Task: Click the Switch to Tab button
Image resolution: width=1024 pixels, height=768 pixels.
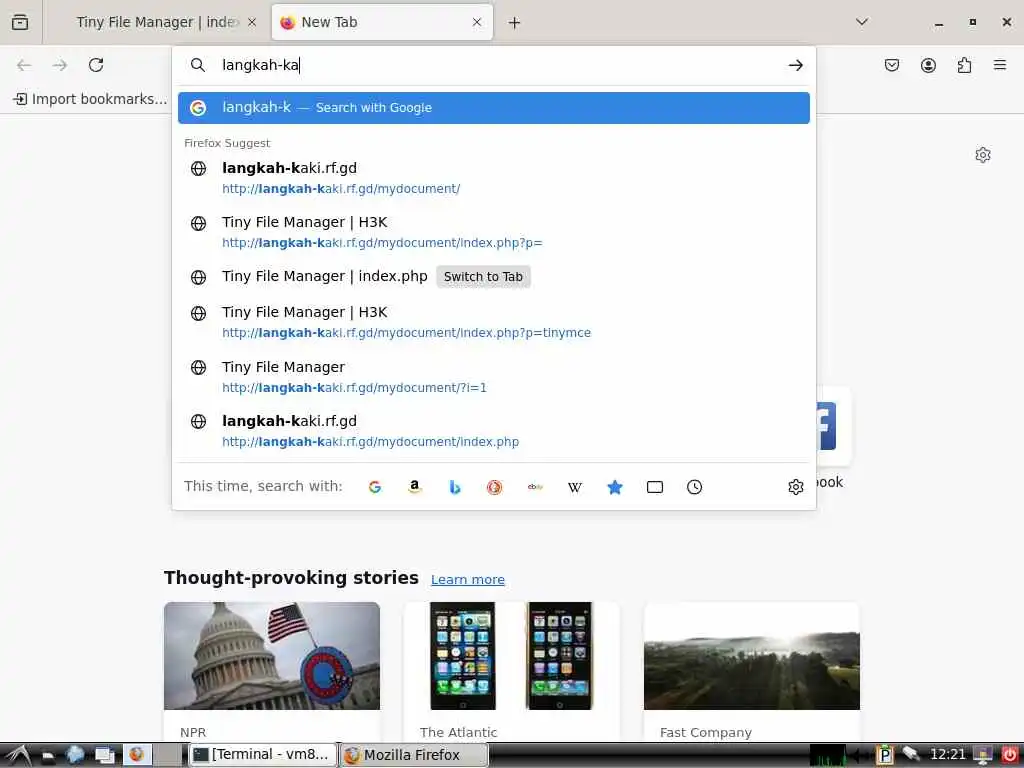Action: coord(483,277)
